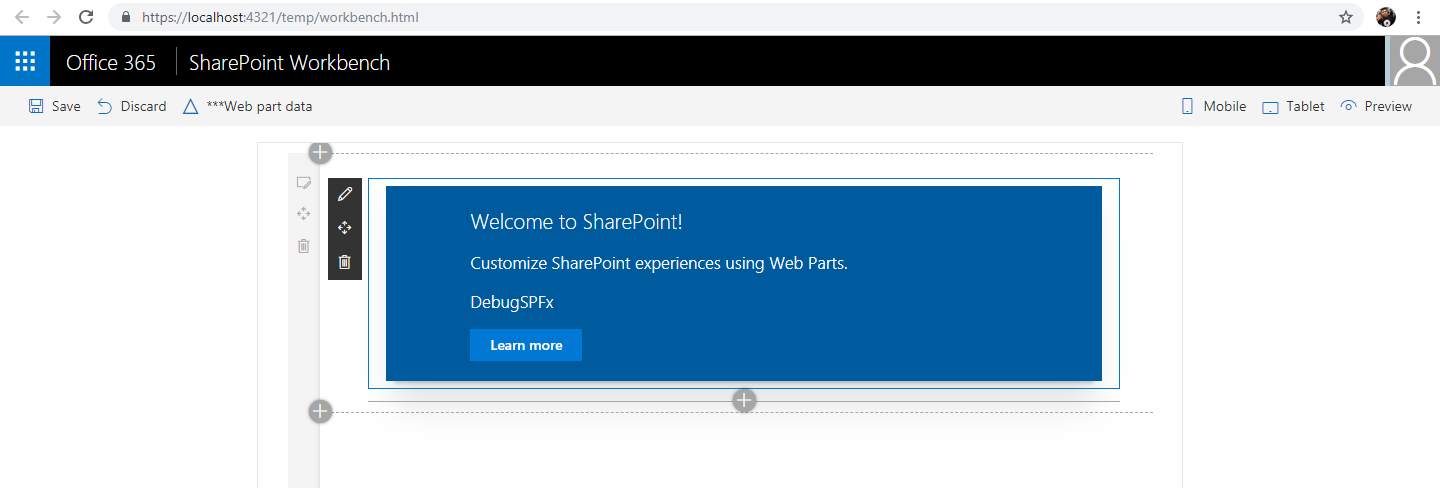Click the Office 365 link

point(111,62)
